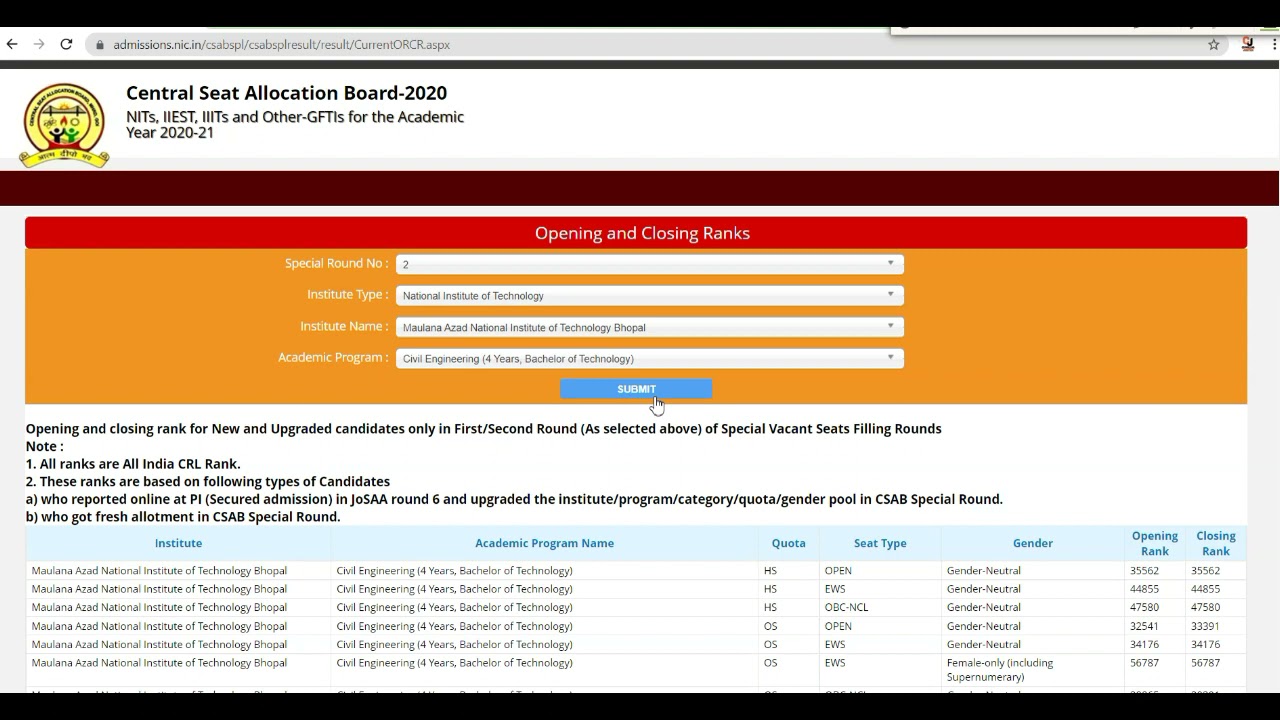Screen dimensions: 1280x720
Task: Click the Seat Type column header
Action: [x=880, y=543]
